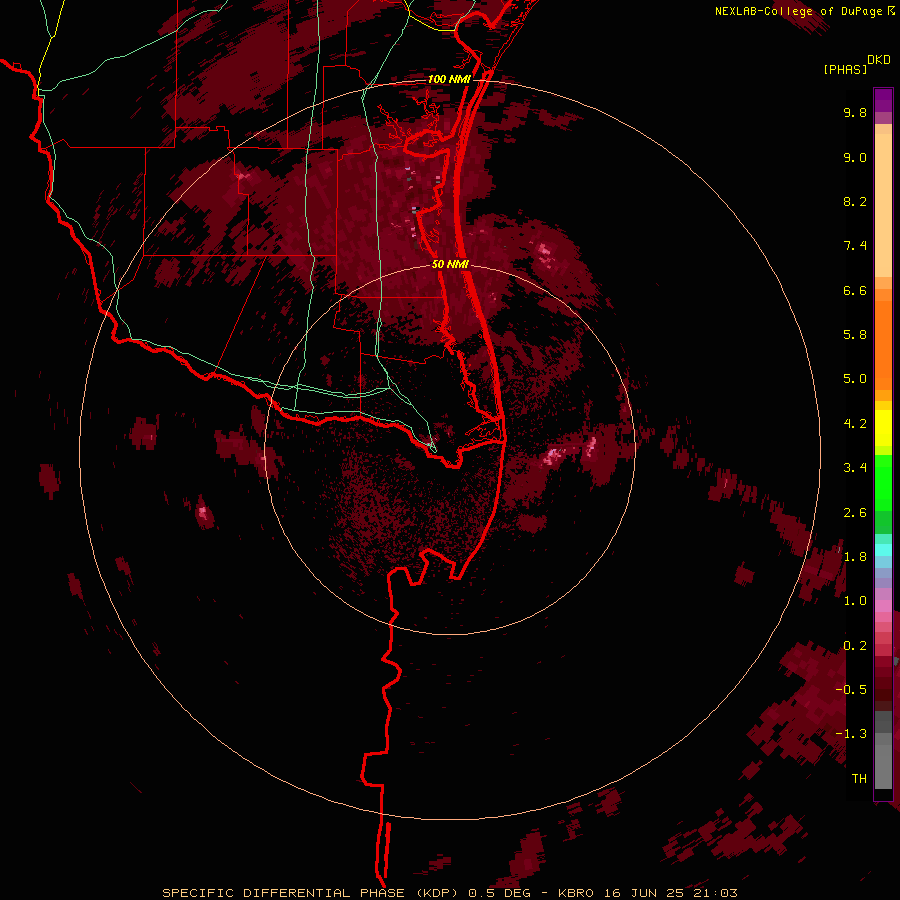Click the 1.8 legend value
This screenshot has height=900, width=900.
point(855,557)
